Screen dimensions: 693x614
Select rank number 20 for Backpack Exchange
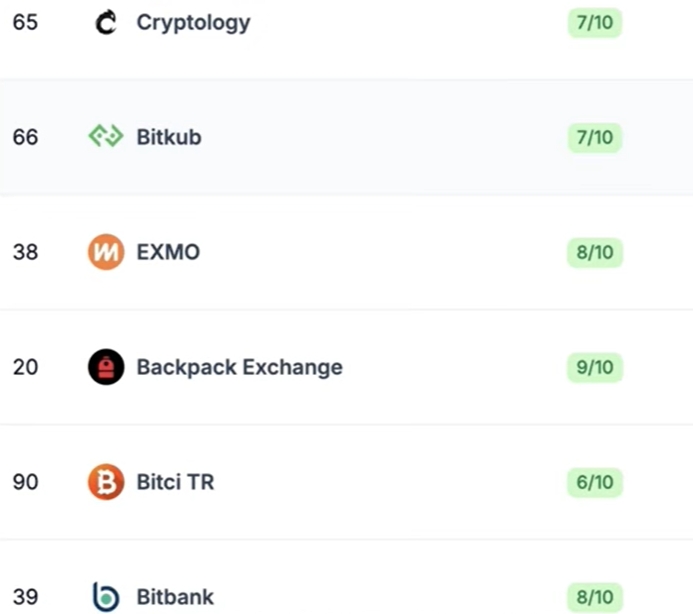point(25,367)
